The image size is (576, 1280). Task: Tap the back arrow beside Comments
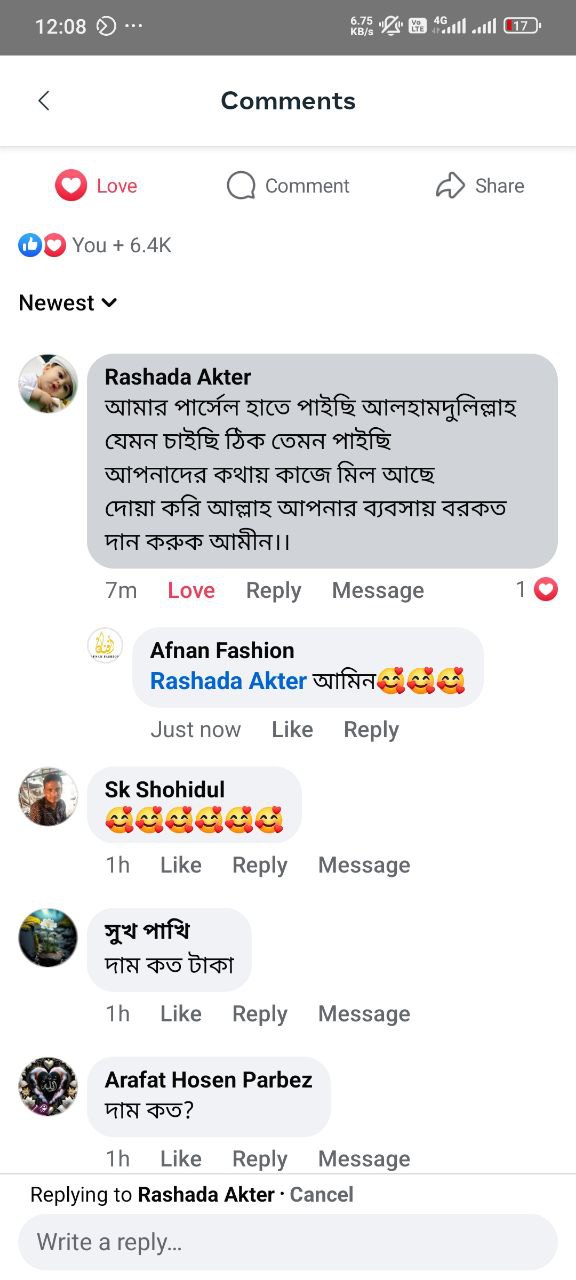44,100
